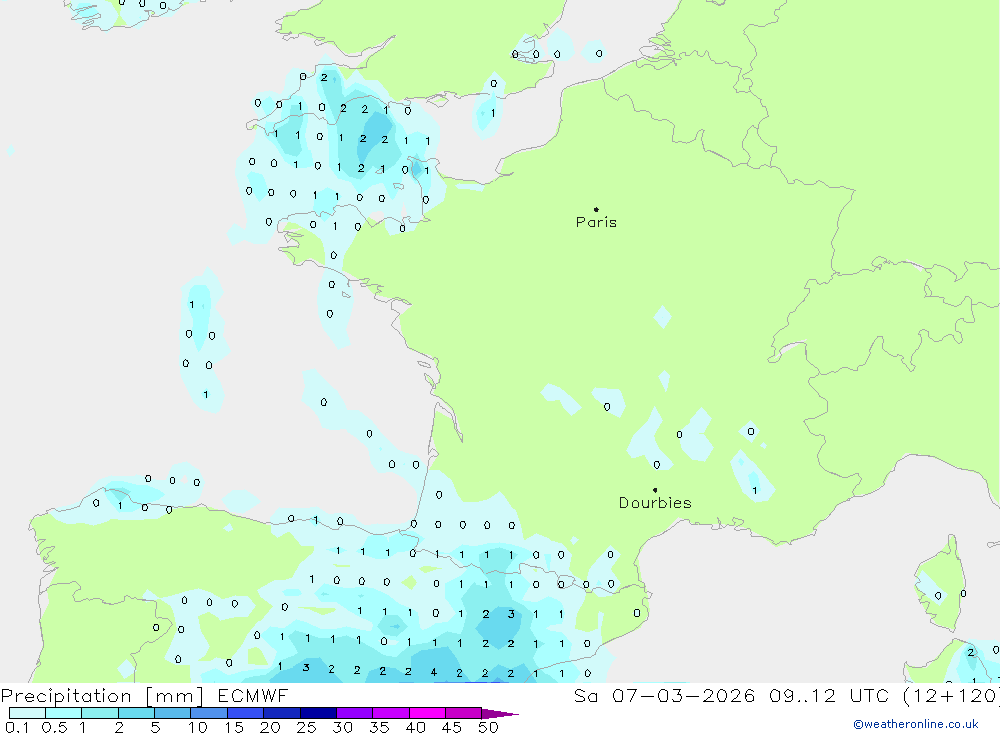Click the legend value '35'
The image size is (1000, 733).
(379, 727)
